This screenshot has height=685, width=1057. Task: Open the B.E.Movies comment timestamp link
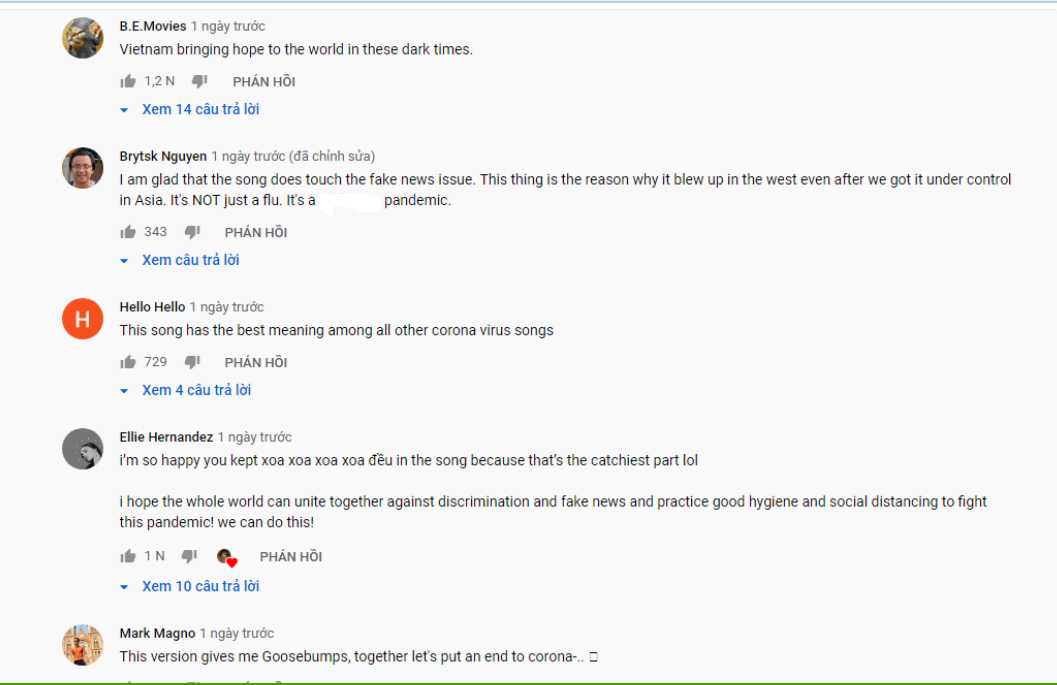tap(228, 26)
